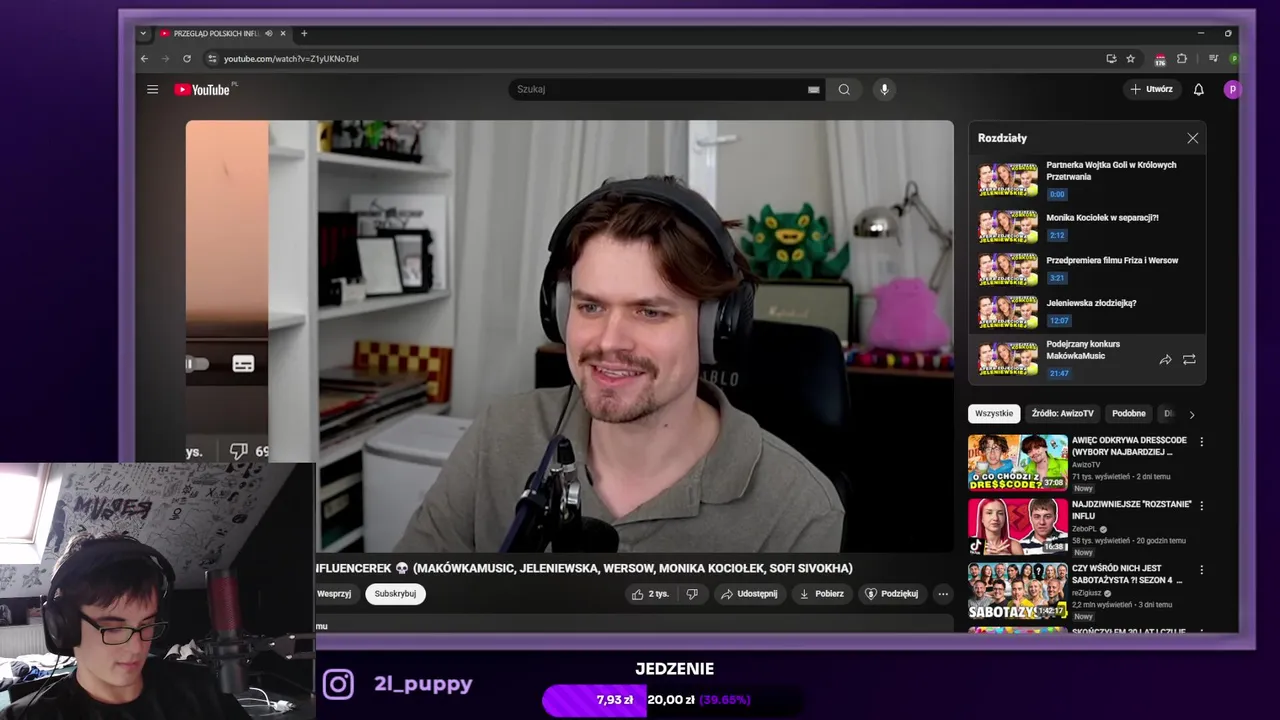Screen dimensions: 1280x720
Task: Click the video title under the player
Action: click(x=584, y=568)
